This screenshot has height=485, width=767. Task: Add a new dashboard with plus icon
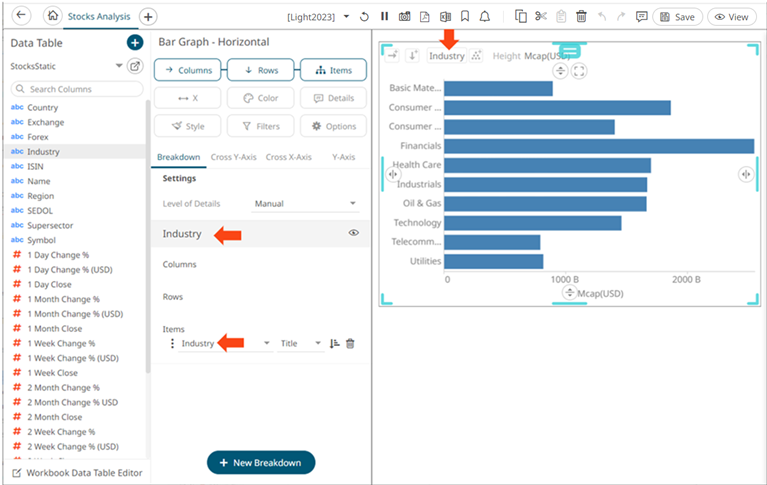148,16
